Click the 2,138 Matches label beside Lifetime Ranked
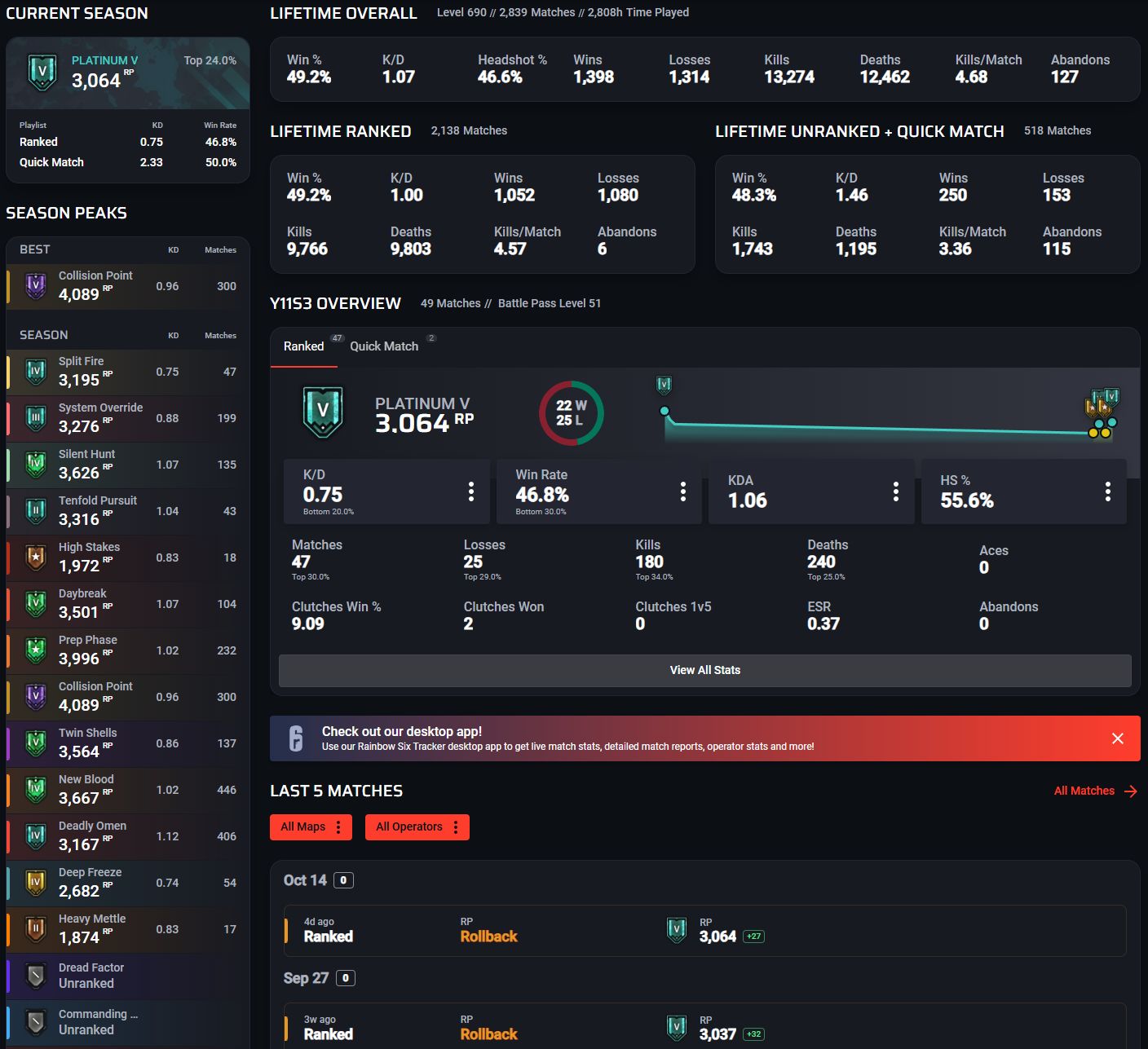The height and width of the screenshot is (1049, 1148). 469,130
